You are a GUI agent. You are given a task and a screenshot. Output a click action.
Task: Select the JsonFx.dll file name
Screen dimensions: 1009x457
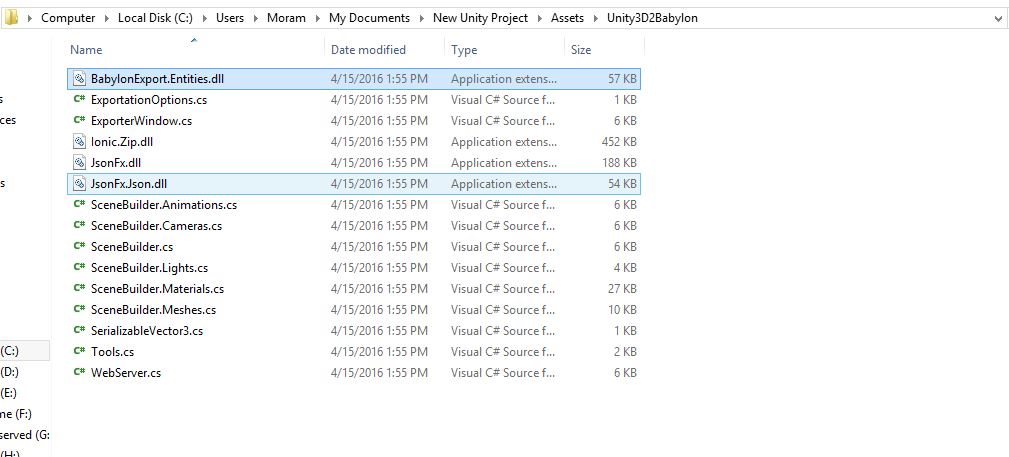(x=116, y=163)
